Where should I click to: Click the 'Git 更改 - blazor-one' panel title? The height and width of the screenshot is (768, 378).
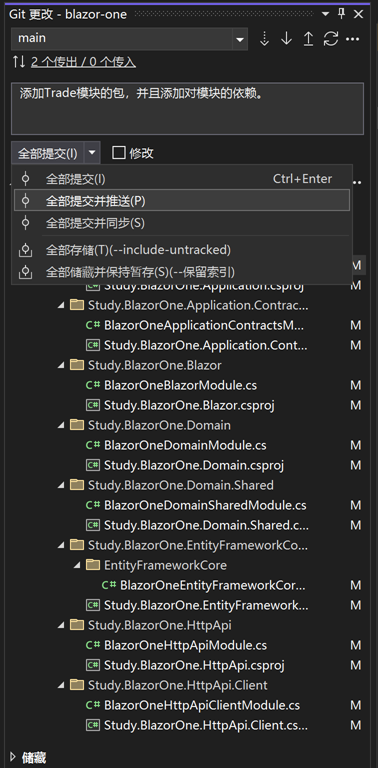click(68, 14)
